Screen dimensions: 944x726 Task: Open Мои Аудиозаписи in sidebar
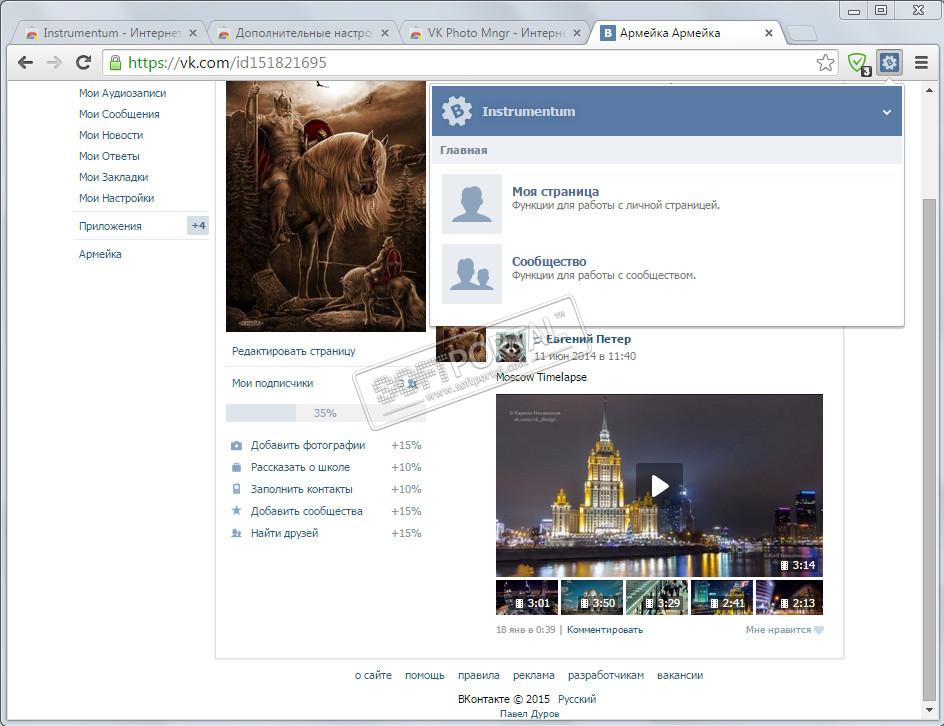[122, 93]
